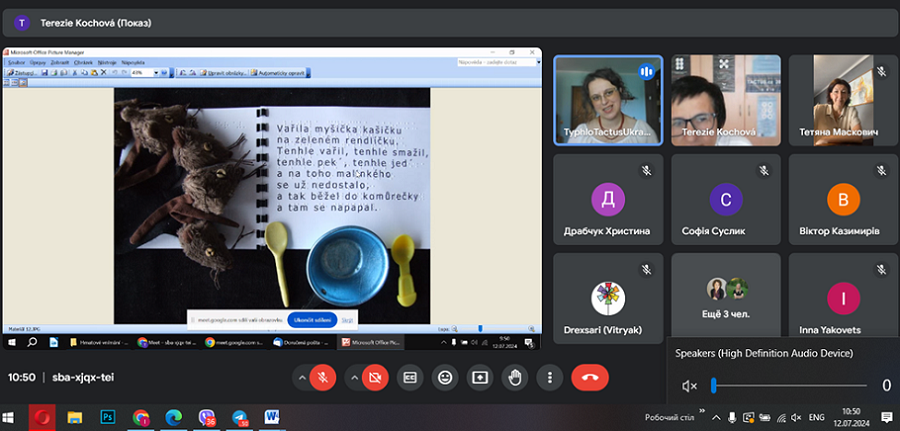
Task: Open the Úpravy menu in Picture Manager
Action: click(38, 62)
